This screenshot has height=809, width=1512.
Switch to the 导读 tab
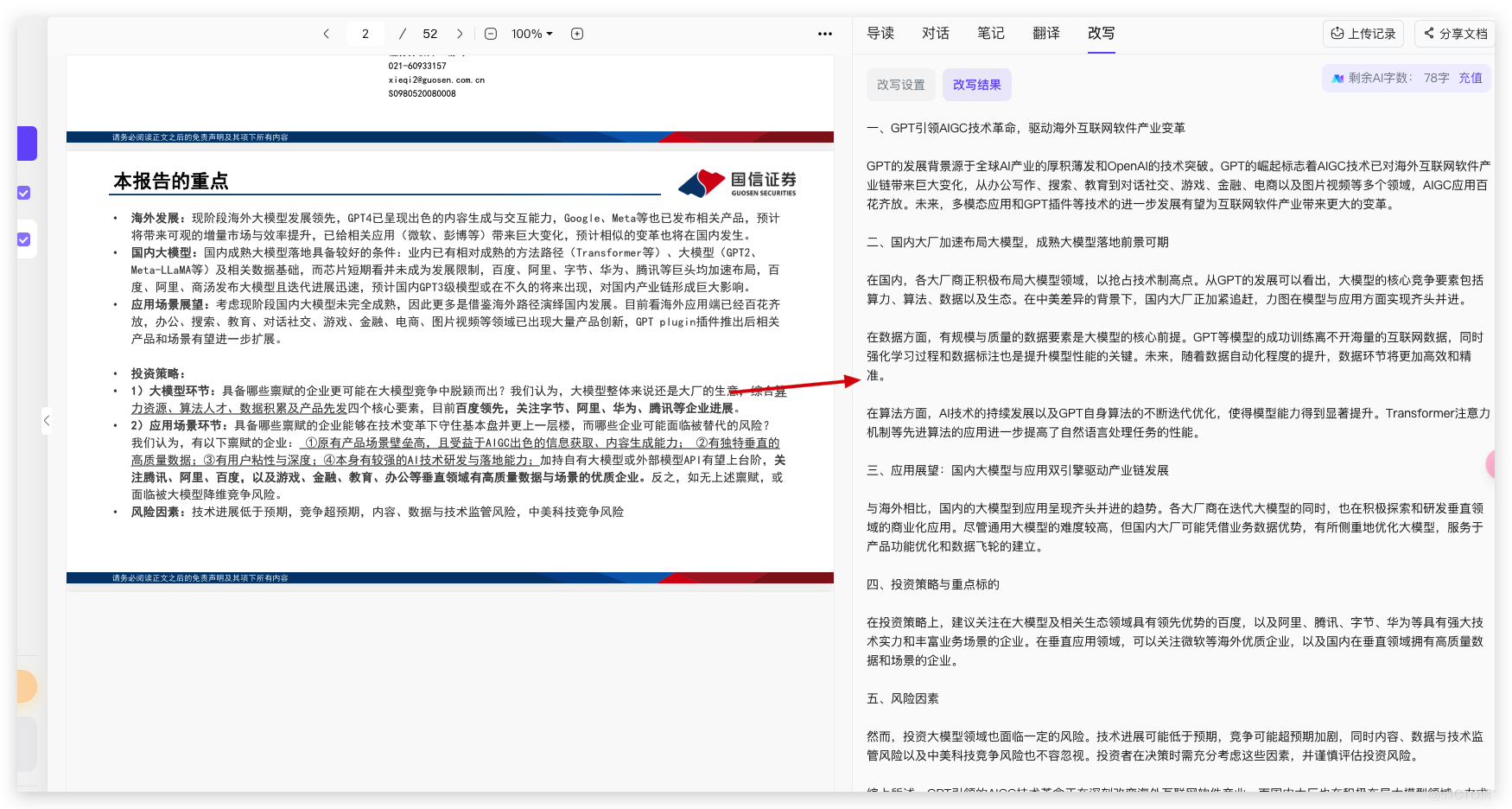[880, 33]
